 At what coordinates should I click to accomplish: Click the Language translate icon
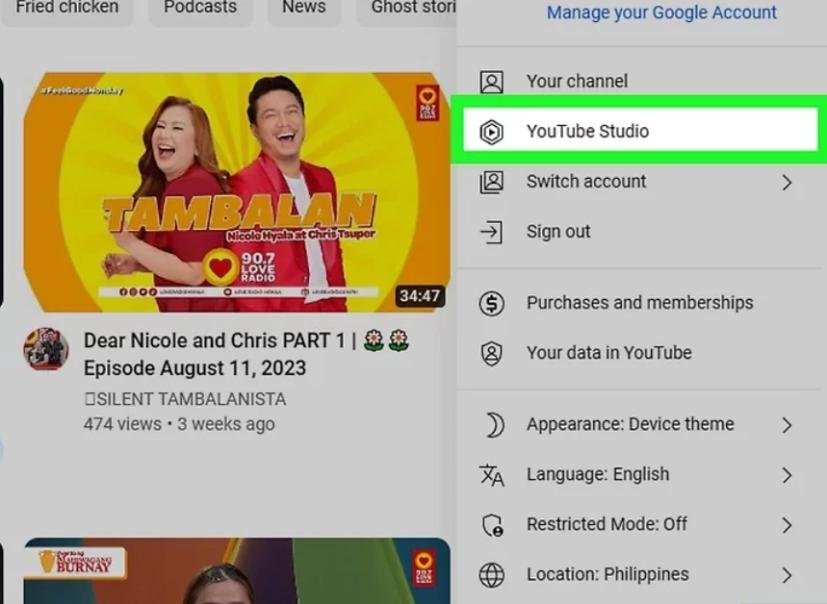click(x=491, y=475)
